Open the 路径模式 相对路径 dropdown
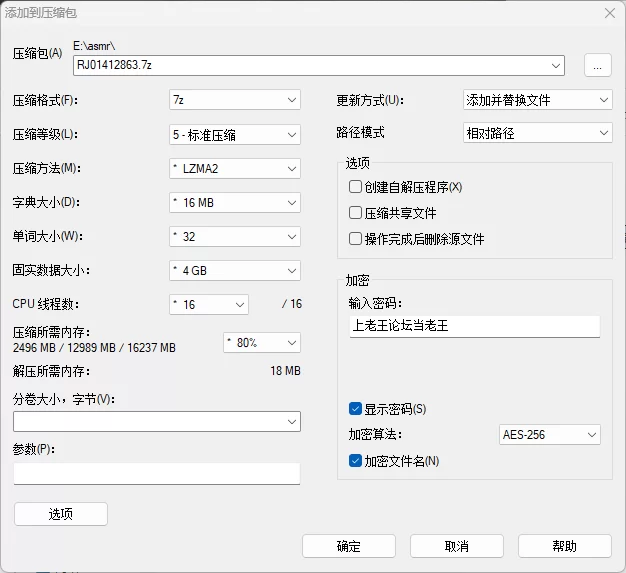The image size is (626, 573). (537, 133)
